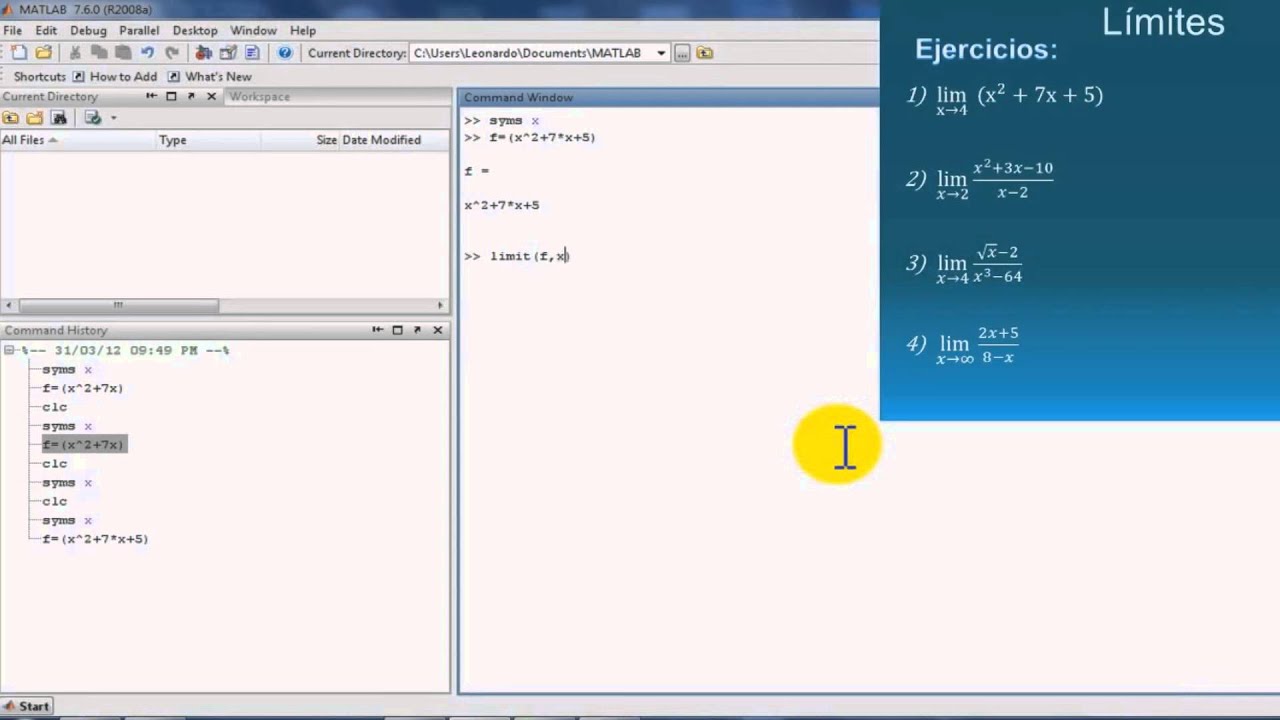Click the Command History panel title
This screenshot has width=1280, height=720.
56,330
